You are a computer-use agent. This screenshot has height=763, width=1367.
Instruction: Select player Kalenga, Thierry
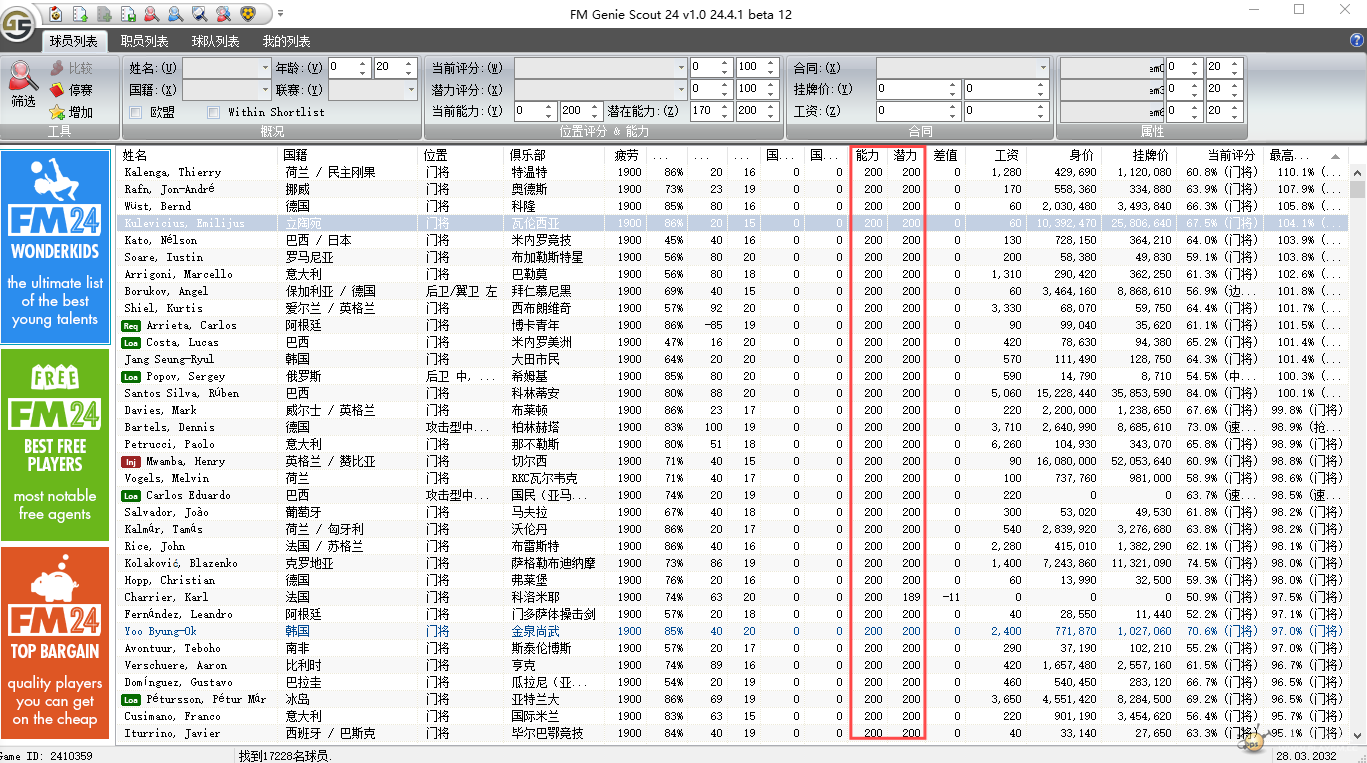pyautogui.click(x=172, y=172)
